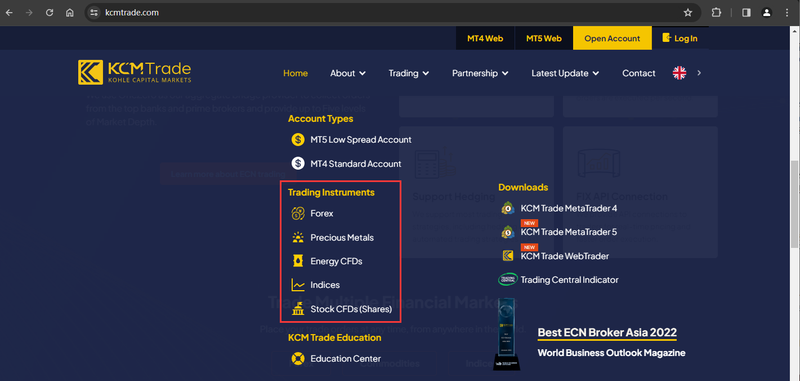
Task: Click the Account Types heading
Action: pos(320,118)
